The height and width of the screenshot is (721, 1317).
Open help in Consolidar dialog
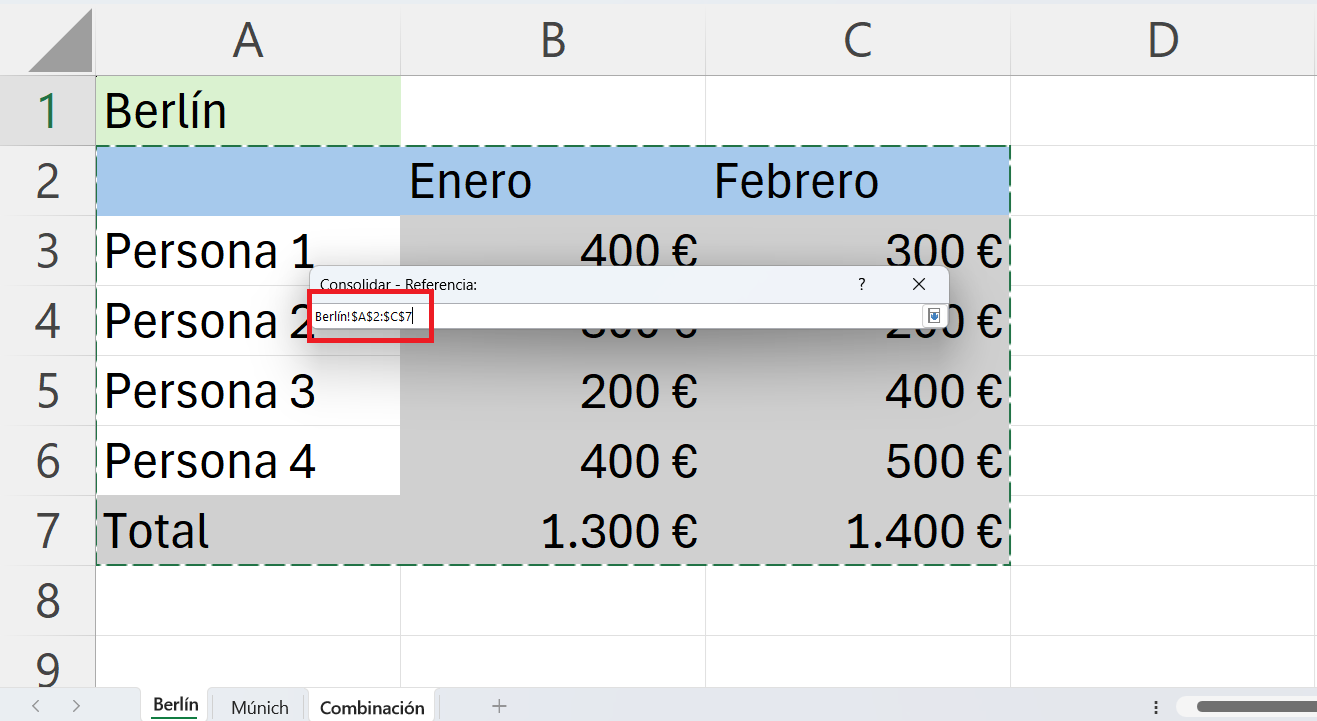[x=862, y=285]
